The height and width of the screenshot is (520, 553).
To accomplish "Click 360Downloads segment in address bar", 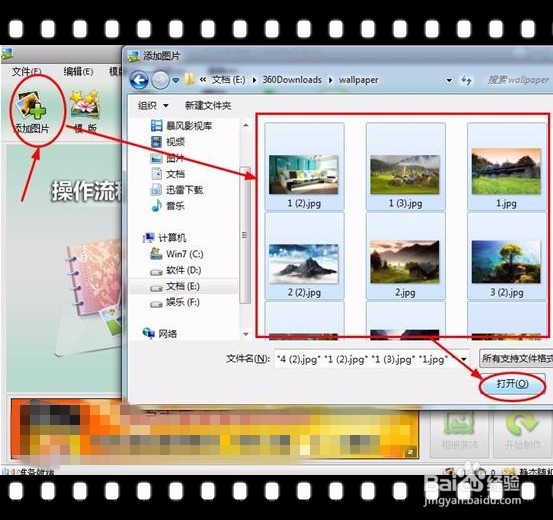I will tap(292, 80).
